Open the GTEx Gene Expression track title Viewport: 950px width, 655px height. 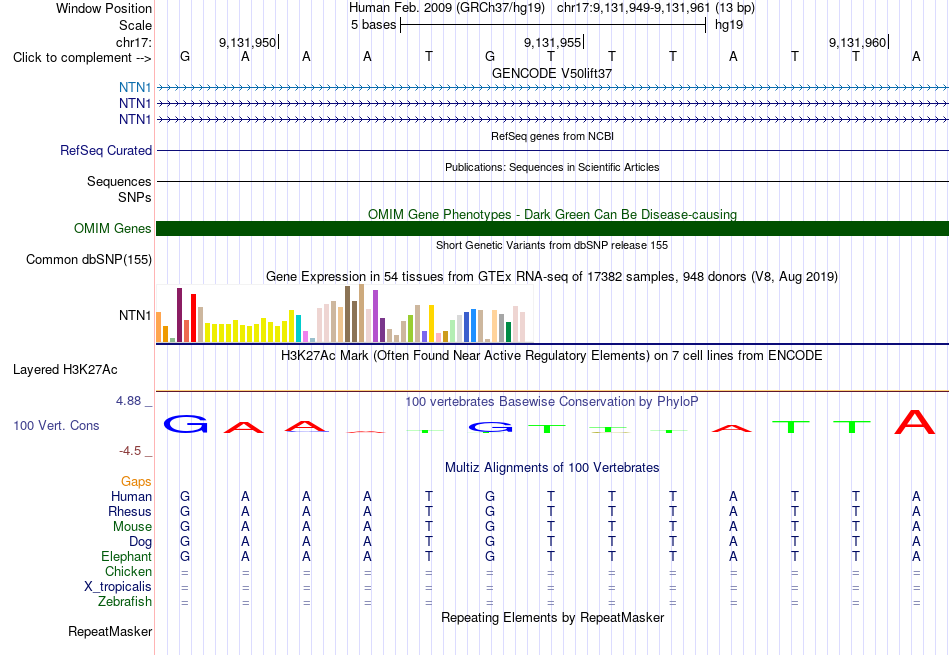coord(552,277)
